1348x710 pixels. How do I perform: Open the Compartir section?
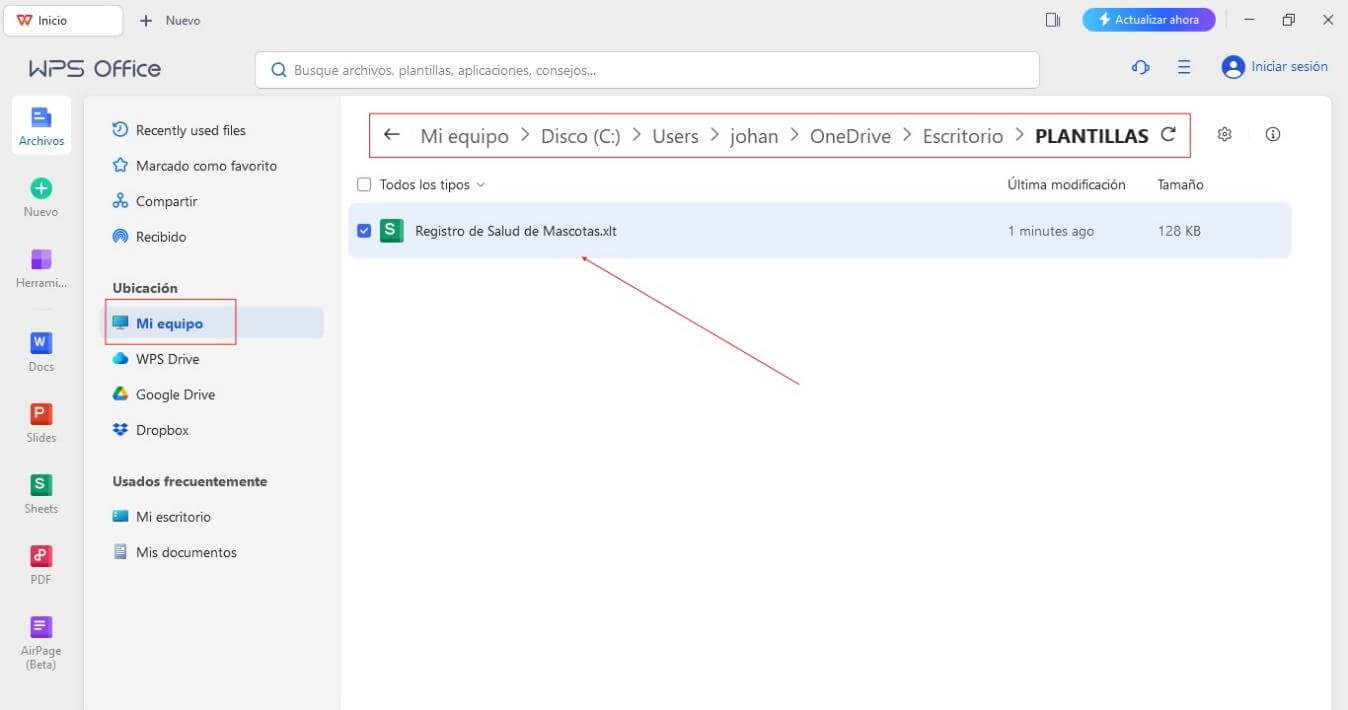coord(155,201)
